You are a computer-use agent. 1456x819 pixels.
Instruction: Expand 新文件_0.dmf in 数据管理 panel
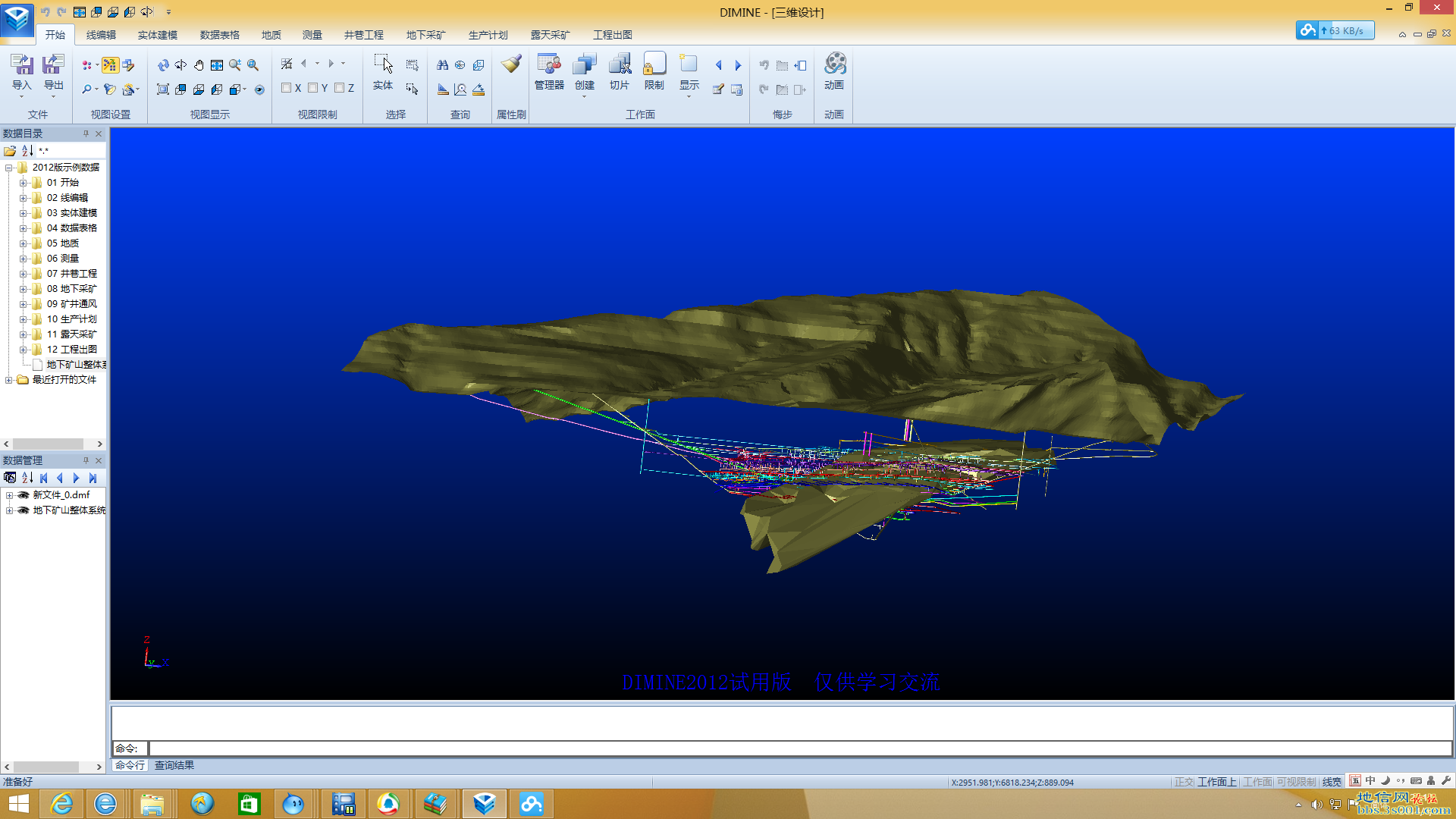tap(9, 495)
